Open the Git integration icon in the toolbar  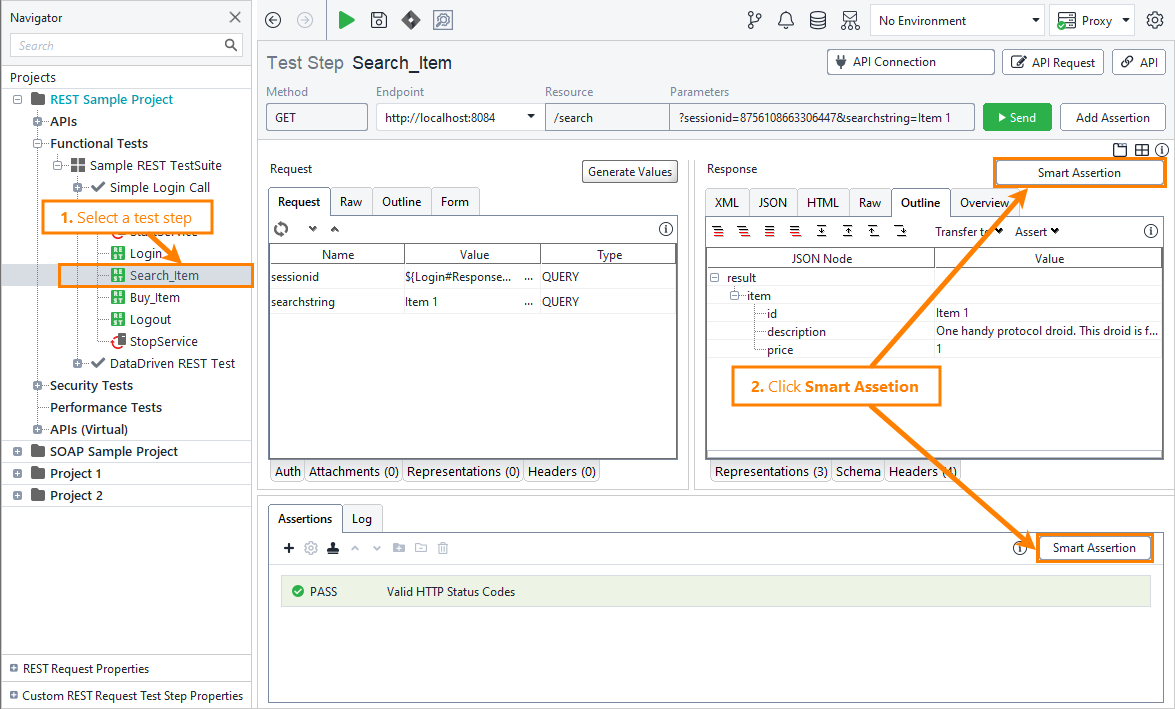754,20
